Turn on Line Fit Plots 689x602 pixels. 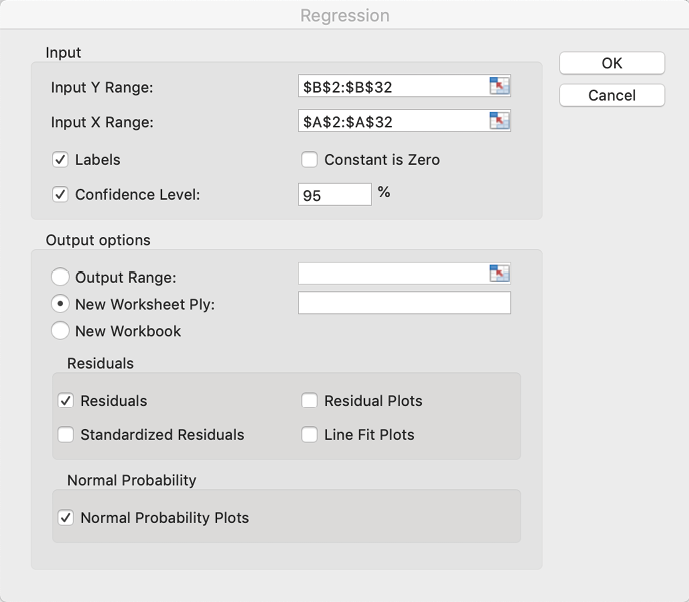[x=310, y=435]
